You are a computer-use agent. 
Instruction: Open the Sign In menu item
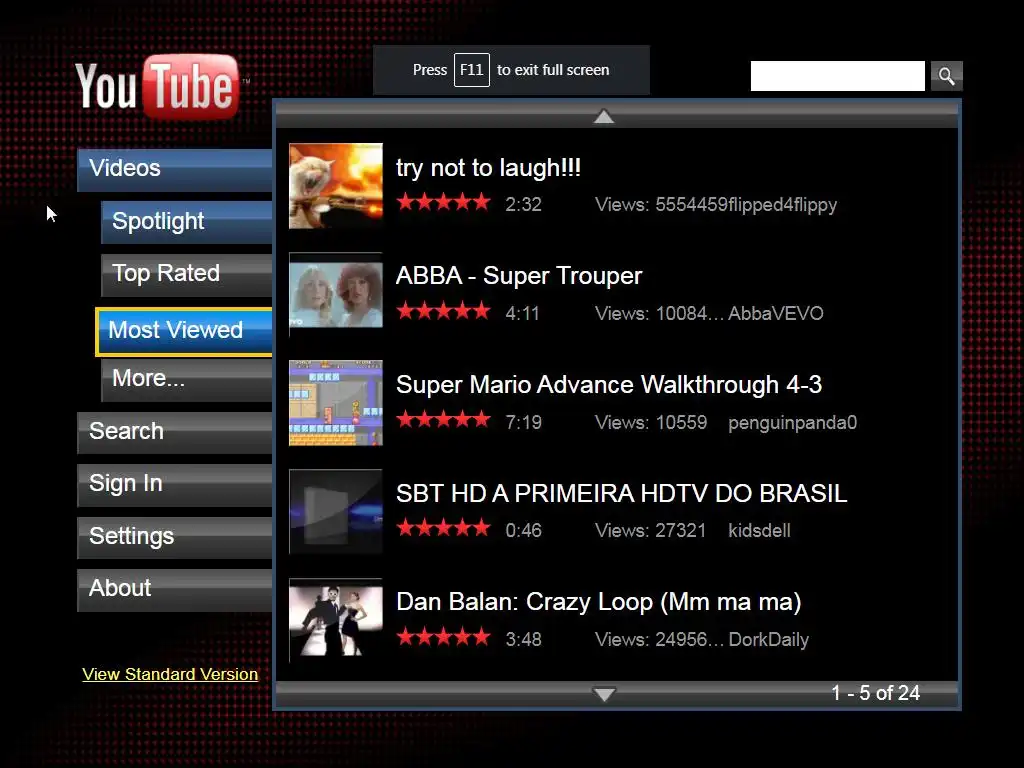pos(174,485)
